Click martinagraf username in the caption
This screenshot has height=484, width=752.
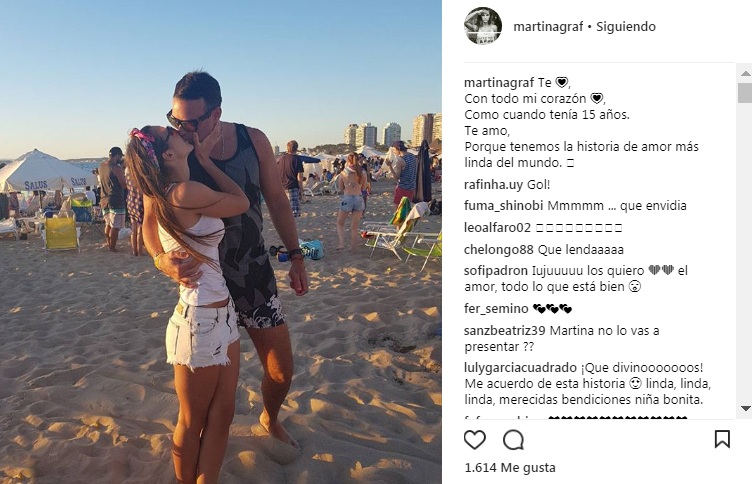pyautogui.click(x=499, y=83)
